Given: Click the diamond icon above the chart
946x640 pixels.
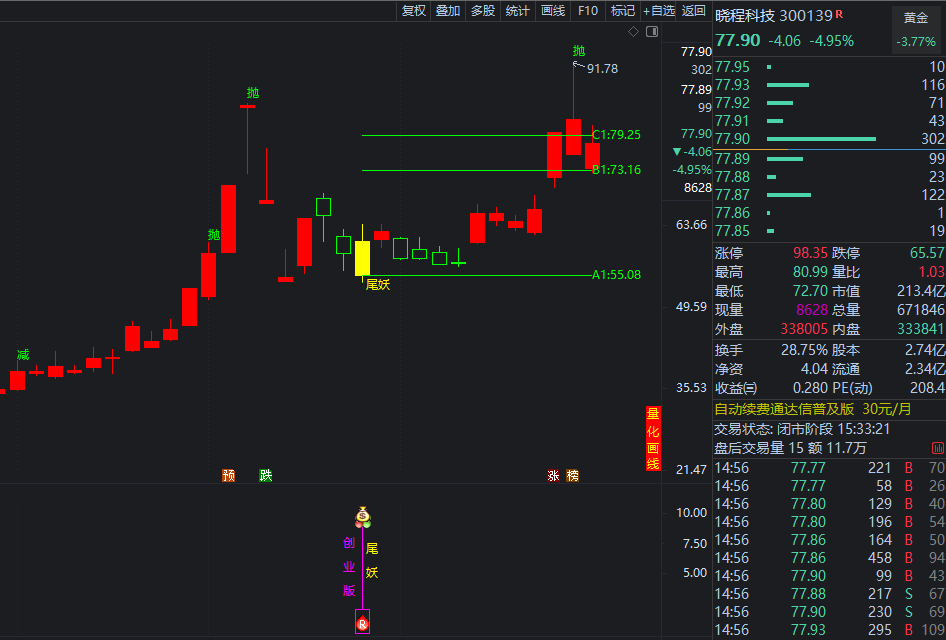Looking at the screenshot, I should coord(632,32).
